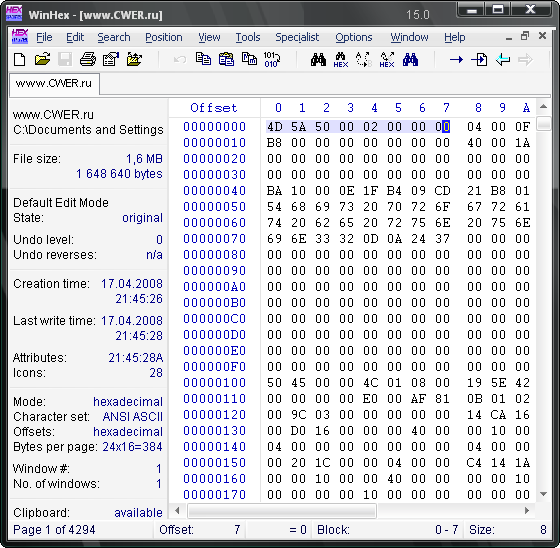Find text with the first binoculars icon
The height and width of the screenshot is (548, 560).
[318, 59]
